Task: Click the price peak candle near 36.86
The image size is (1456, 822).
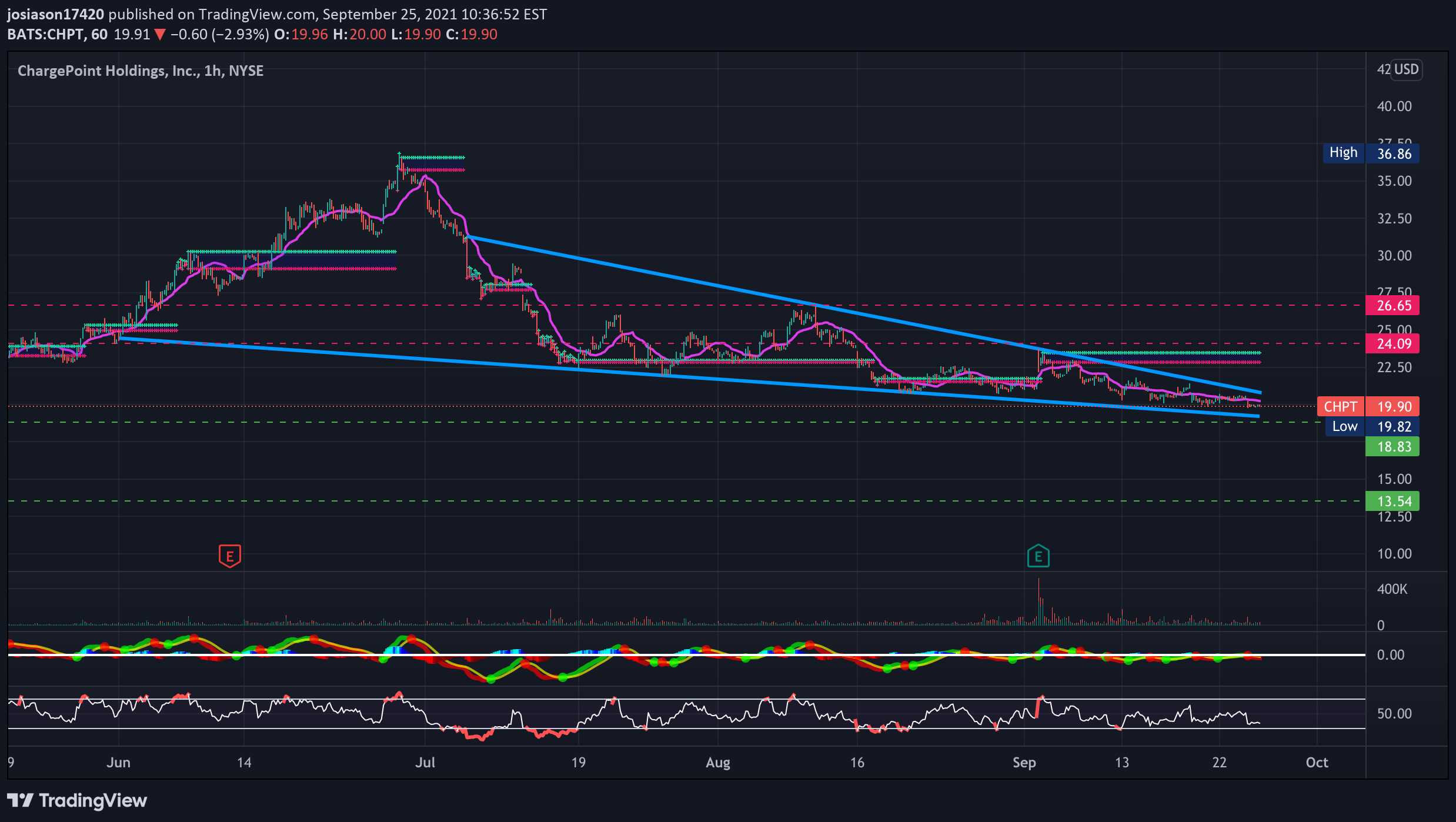Action: [399, 162]
